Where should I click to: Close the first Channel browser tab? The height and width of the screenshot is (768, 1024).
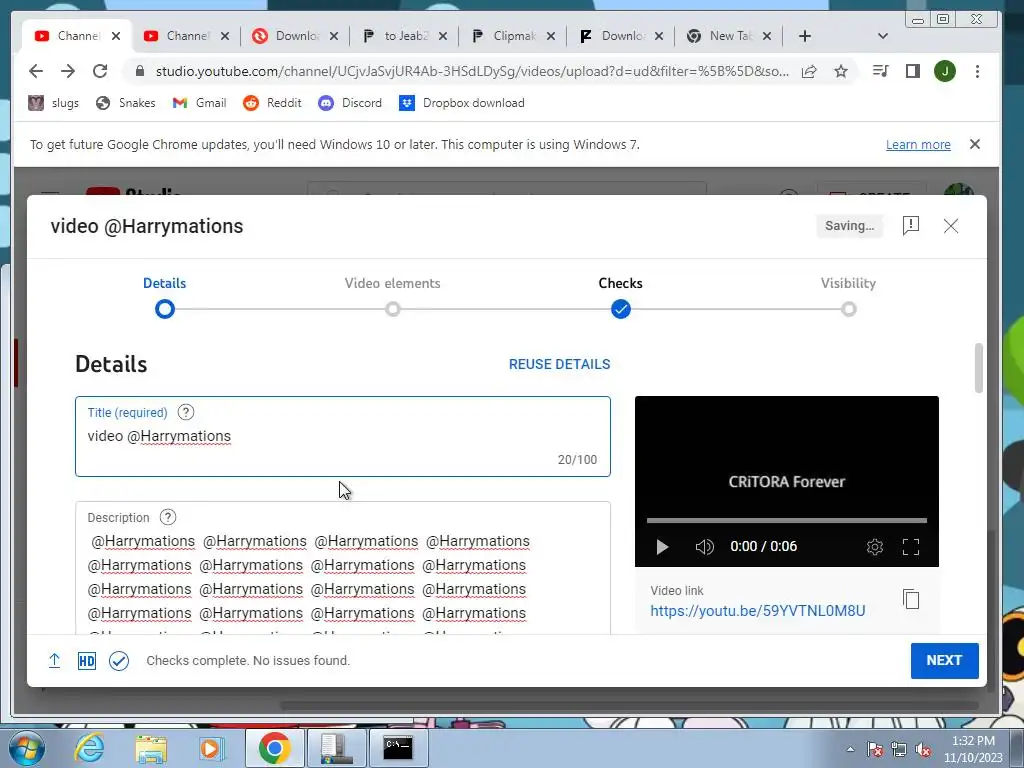(116, 36)
